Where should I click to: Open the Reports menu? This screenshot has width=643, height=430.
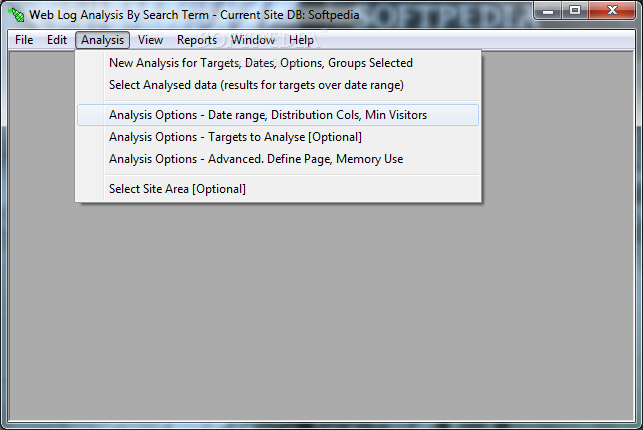[197, 40]
